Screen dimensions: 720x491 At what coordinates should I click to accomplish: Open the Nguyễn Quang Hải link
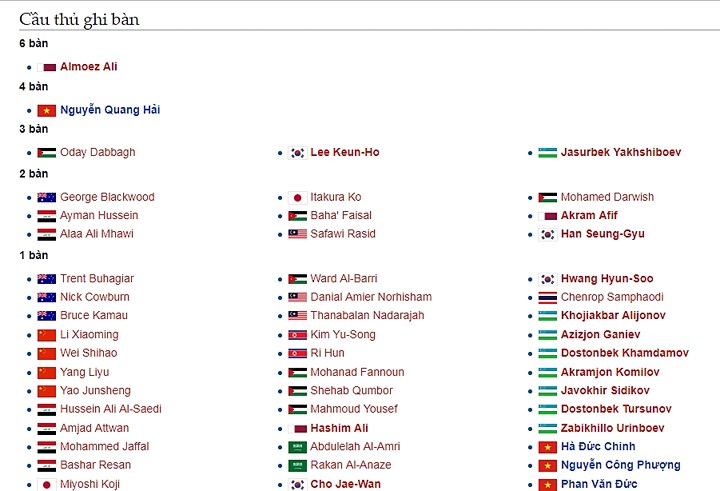(110, 110)
